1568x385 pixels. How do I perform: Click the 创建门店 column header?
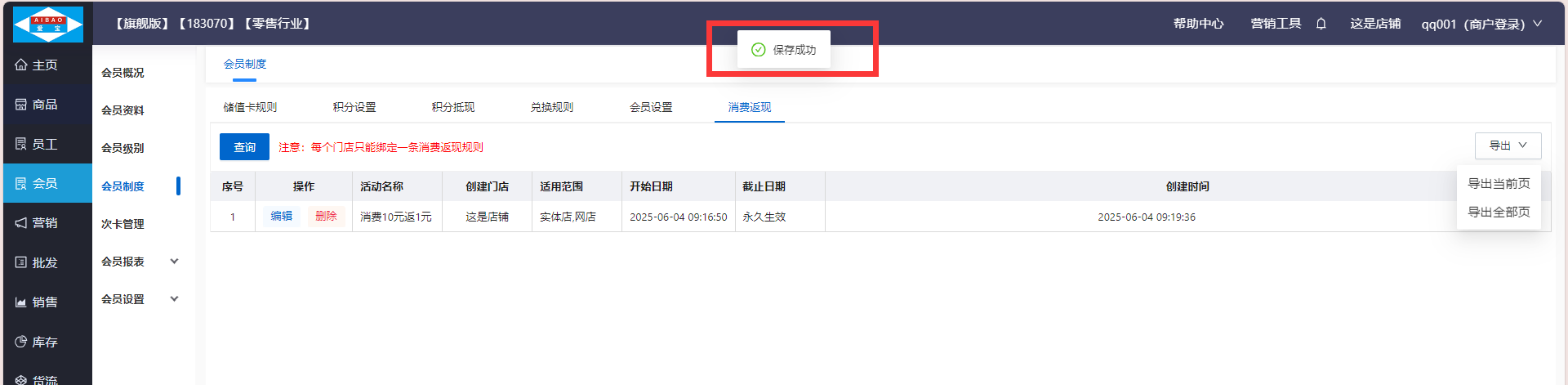487,186
